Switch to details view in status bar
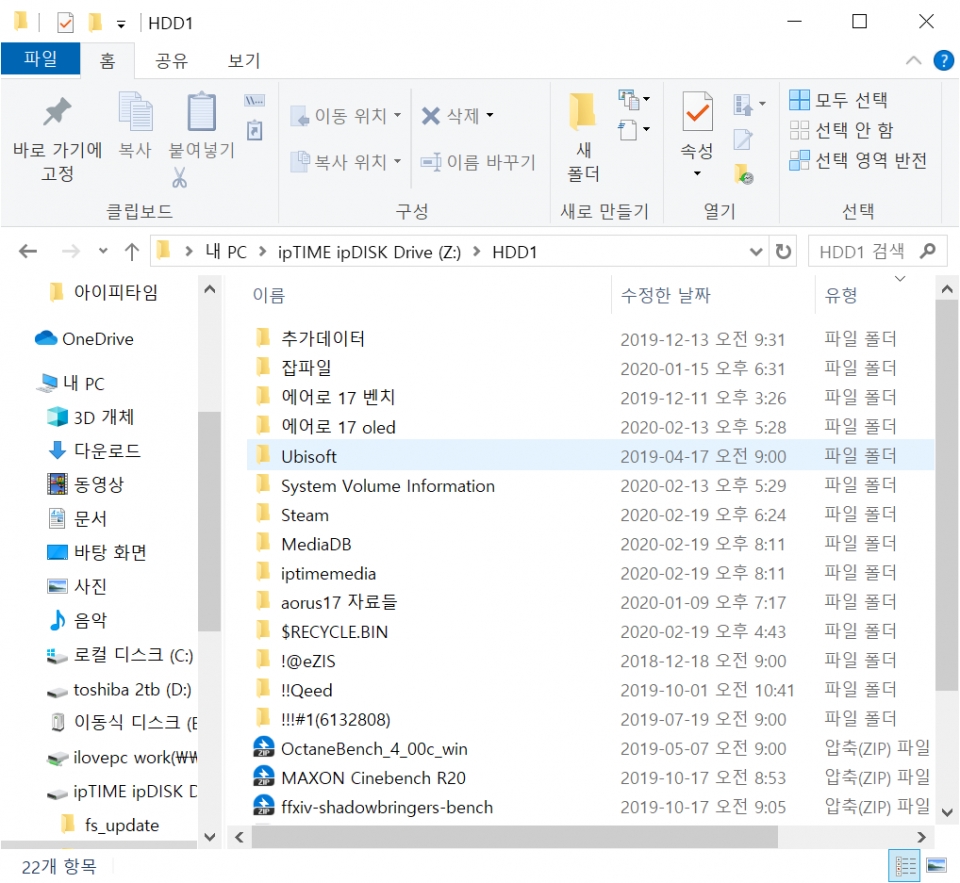This screenshot has width=960, height=883. pos(906,866)
